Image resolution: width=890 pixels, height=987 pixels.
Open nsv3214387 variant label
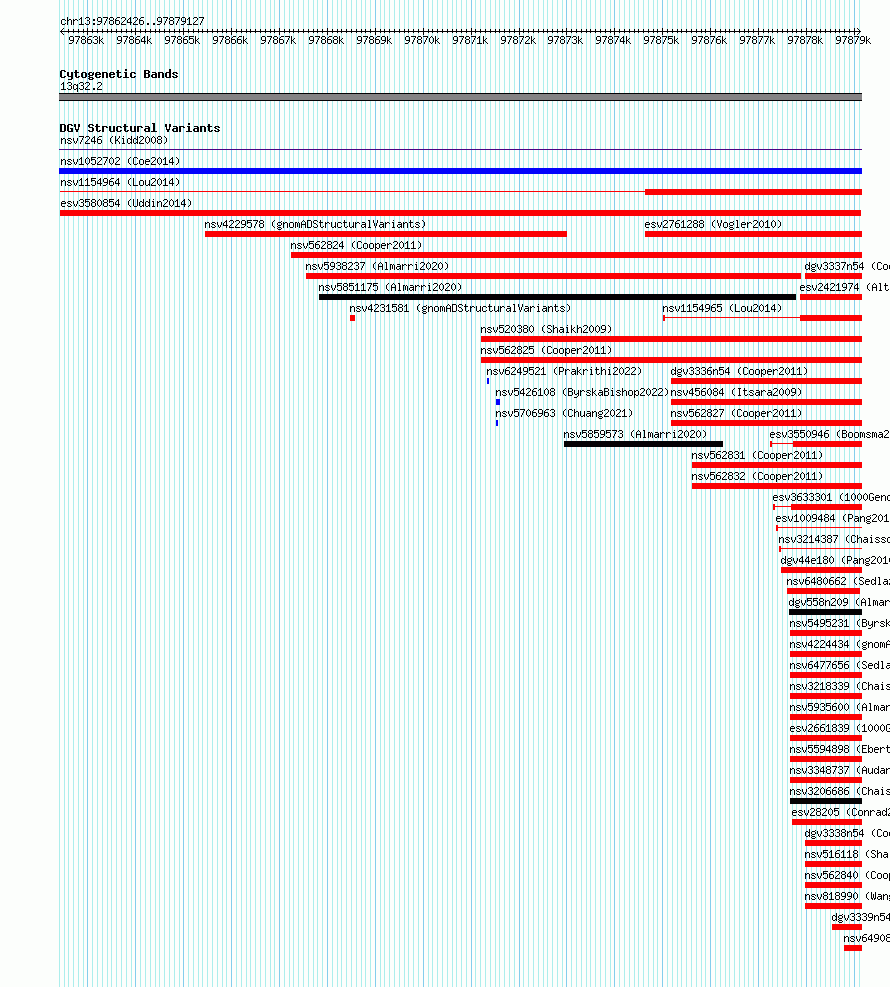point(834,539)
